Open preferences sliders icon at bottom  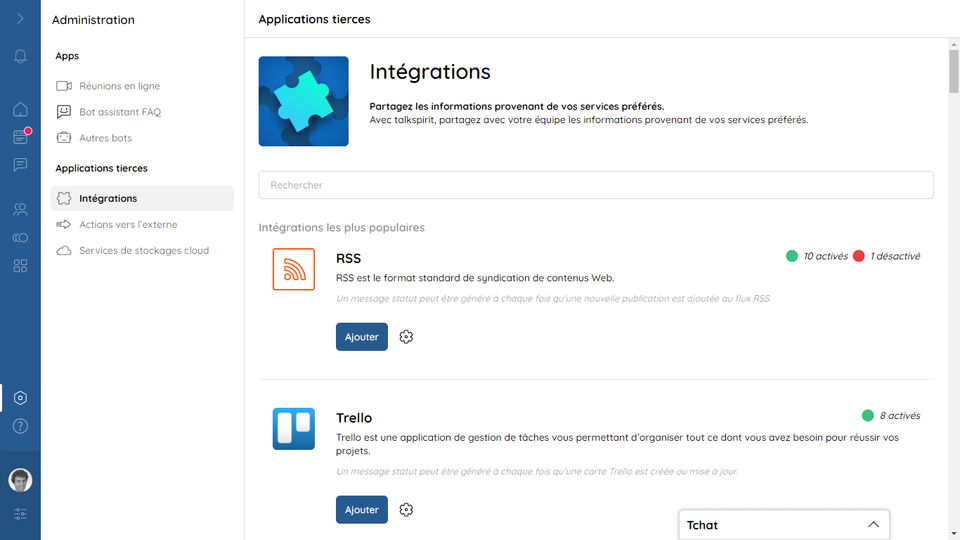[20, 514]
